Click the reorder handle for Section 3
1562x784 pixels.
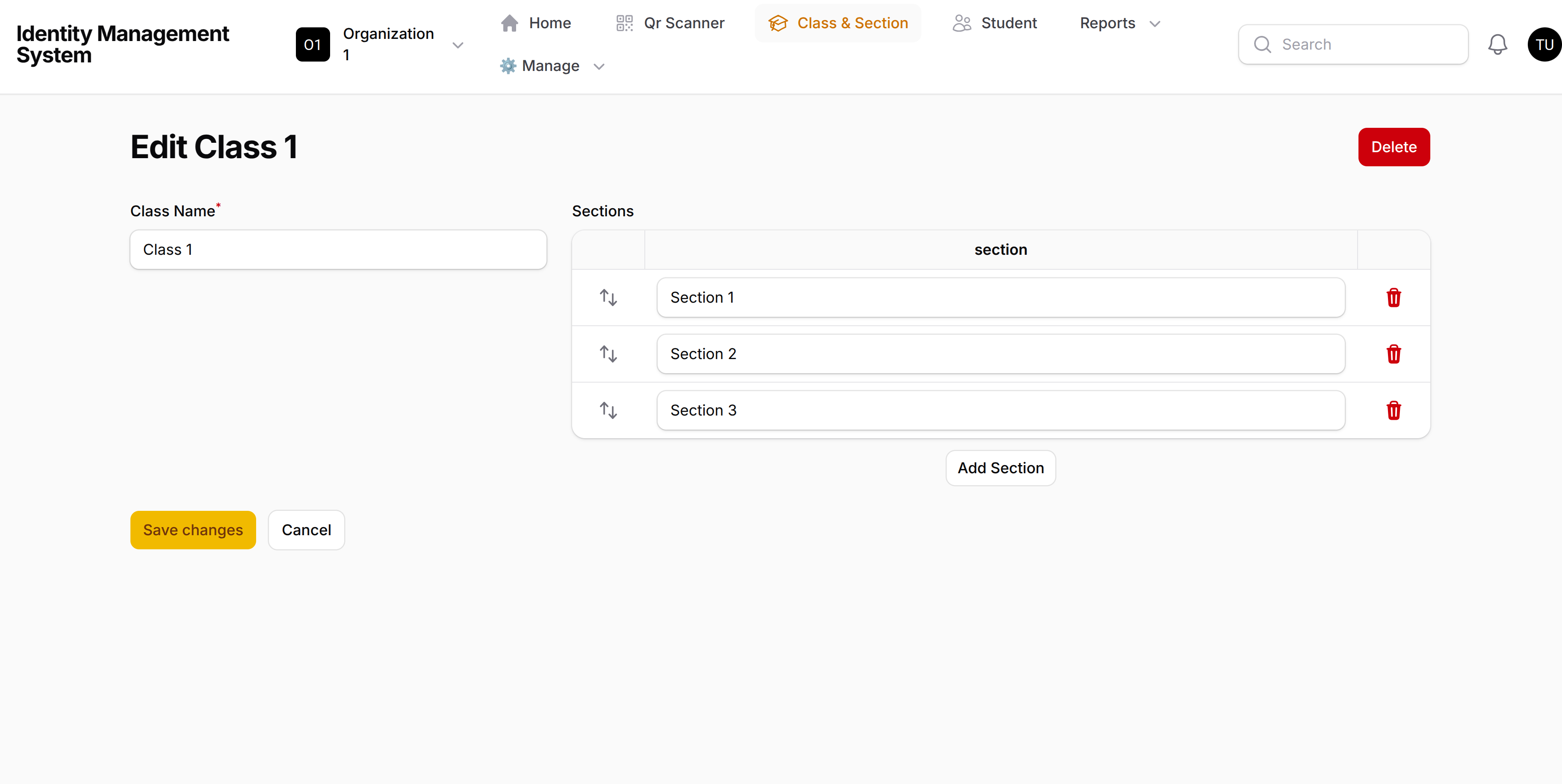[608, 410]
